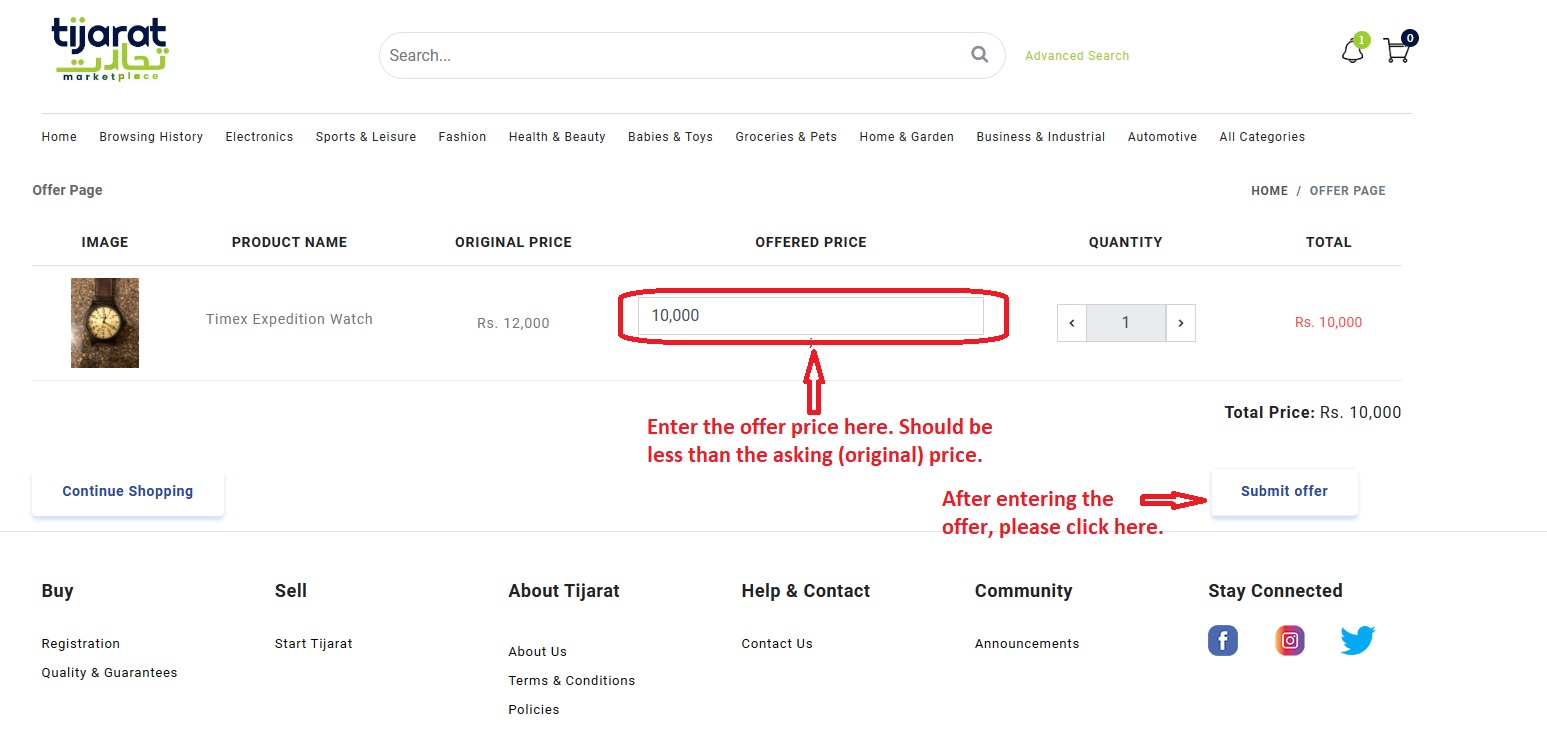
Task: Focus the offered price input field
Action: tap(811, 316)
